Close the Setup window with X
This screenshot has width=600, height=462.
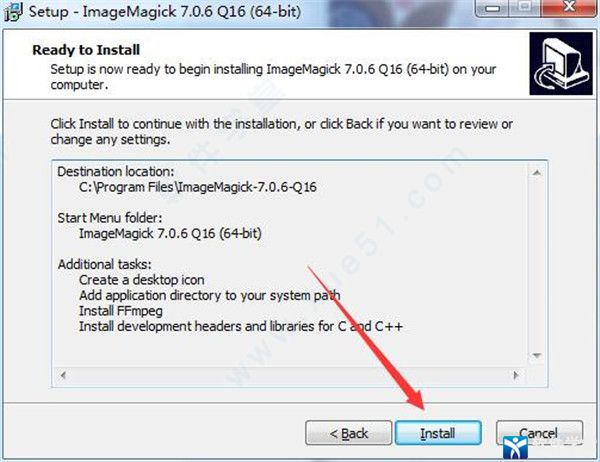569,7
